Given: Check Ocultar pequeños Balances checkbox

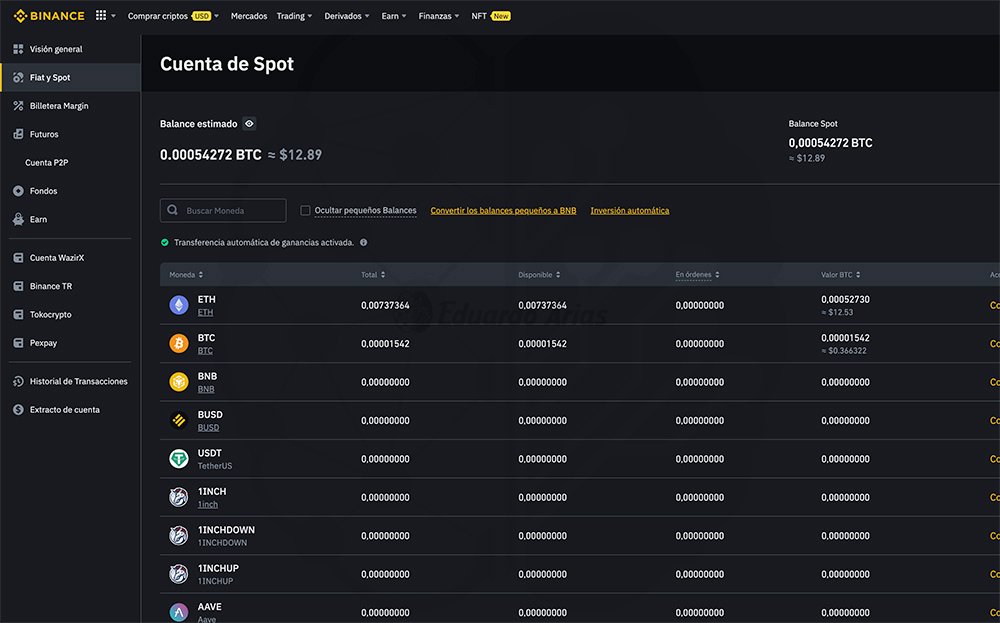Looking at the screenshot, I should tap(305, 210).
